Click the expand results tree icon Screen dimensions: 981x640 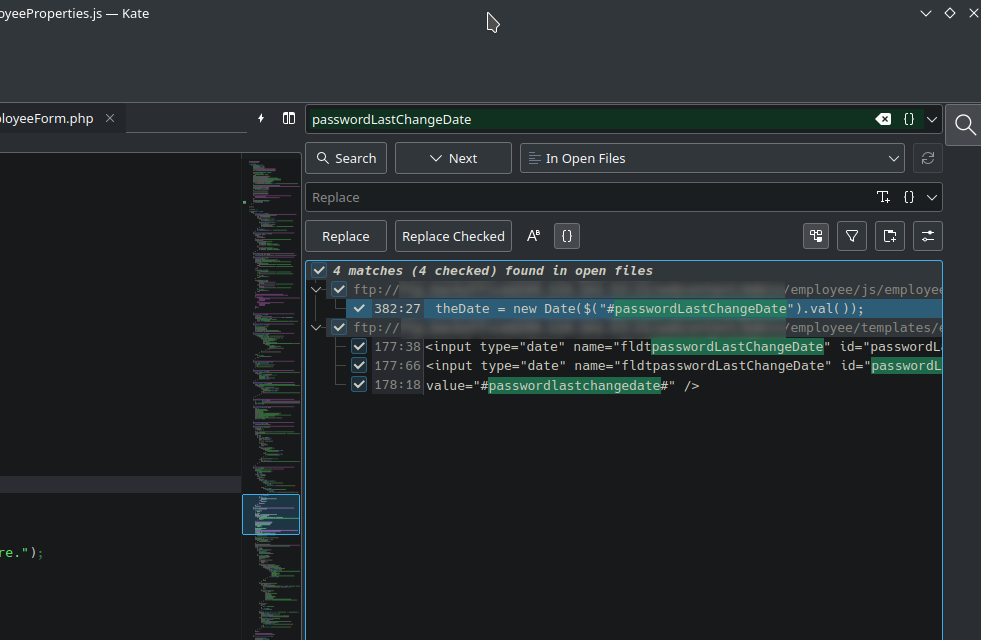tap(817, 236)
